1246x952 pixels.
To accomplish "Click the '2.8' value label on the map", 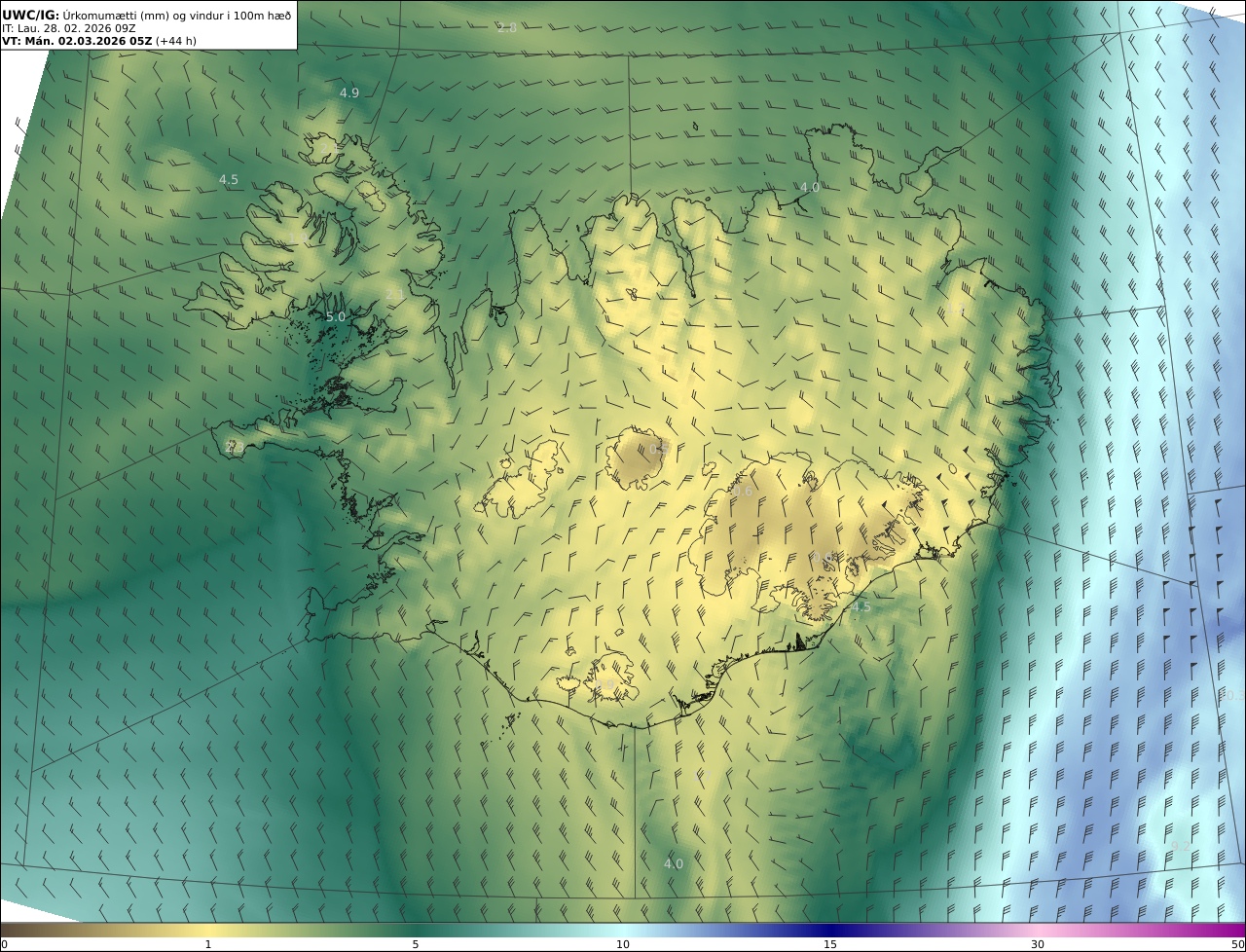I will click(x=507, y=27).
